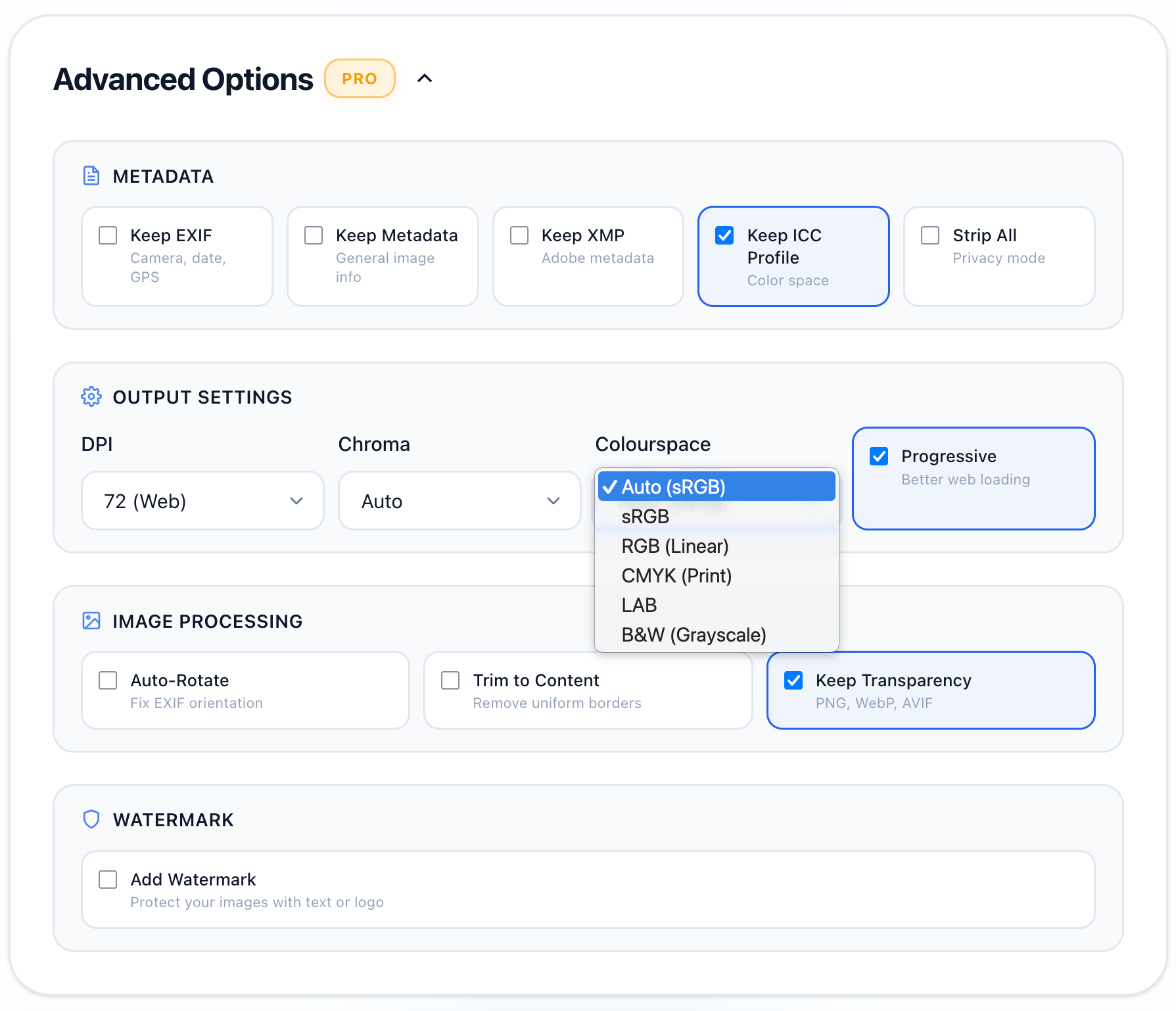The image size is (1176, 1011).
Task: Collapse the Advanced Options section
Action: (425, 78)
